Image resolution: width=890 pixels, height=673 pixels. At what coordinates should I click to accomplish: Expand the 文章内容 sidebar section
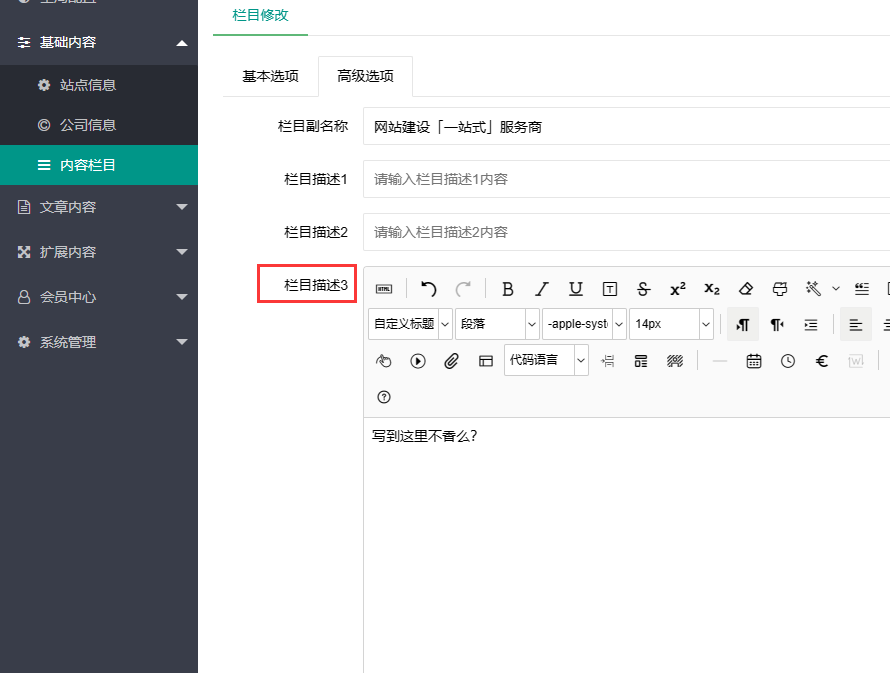click(99, 206)
